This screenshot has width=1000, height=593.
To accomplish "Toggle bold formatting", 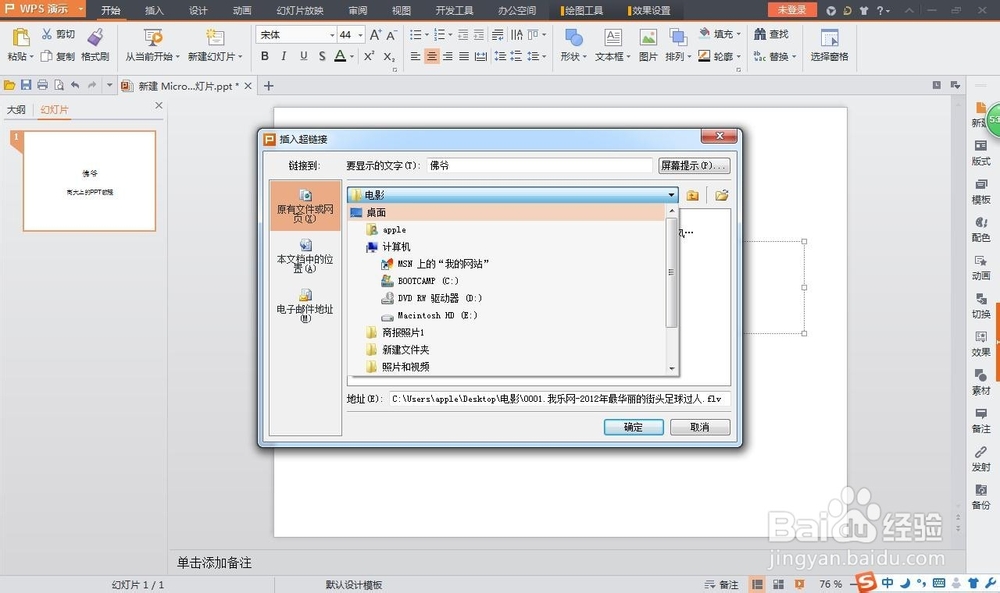I will [265, 57].
